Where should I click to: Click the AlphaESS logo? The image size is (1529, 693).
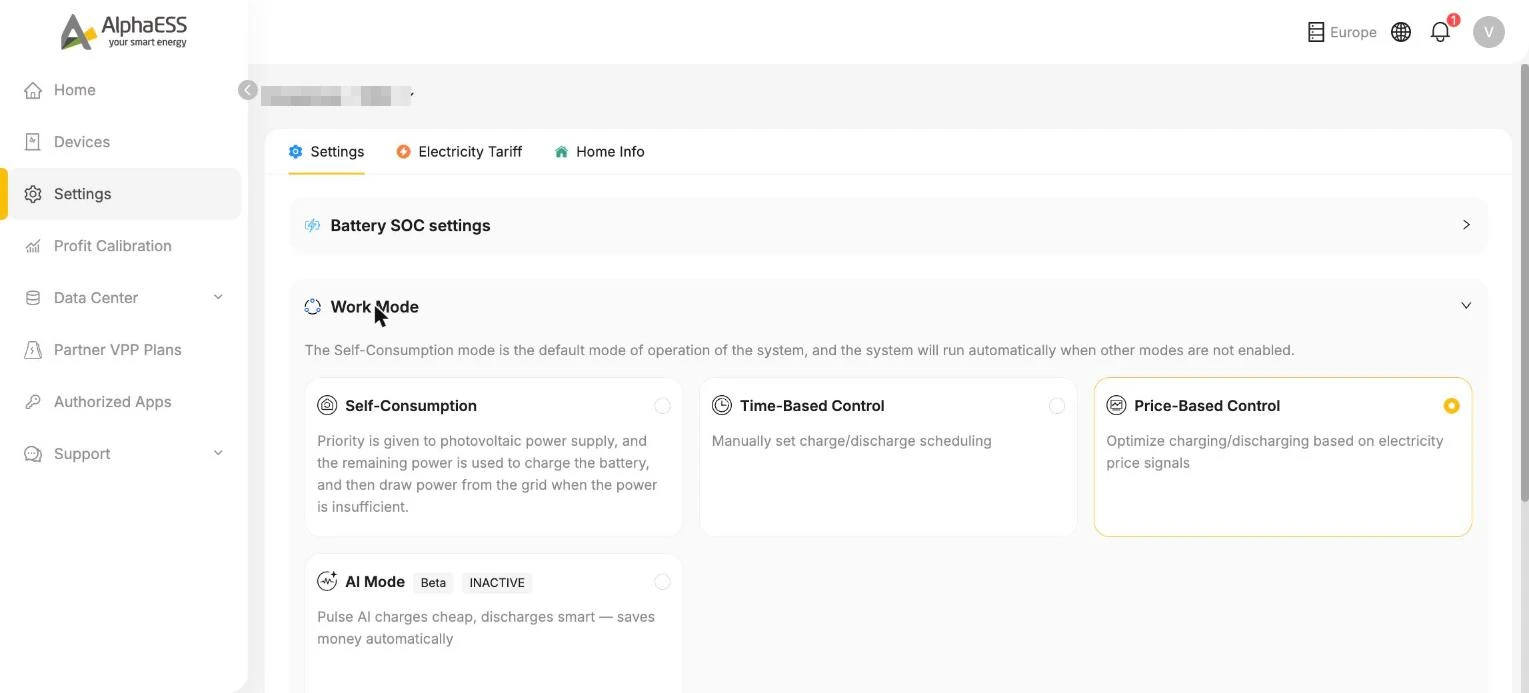pos(124,32)
